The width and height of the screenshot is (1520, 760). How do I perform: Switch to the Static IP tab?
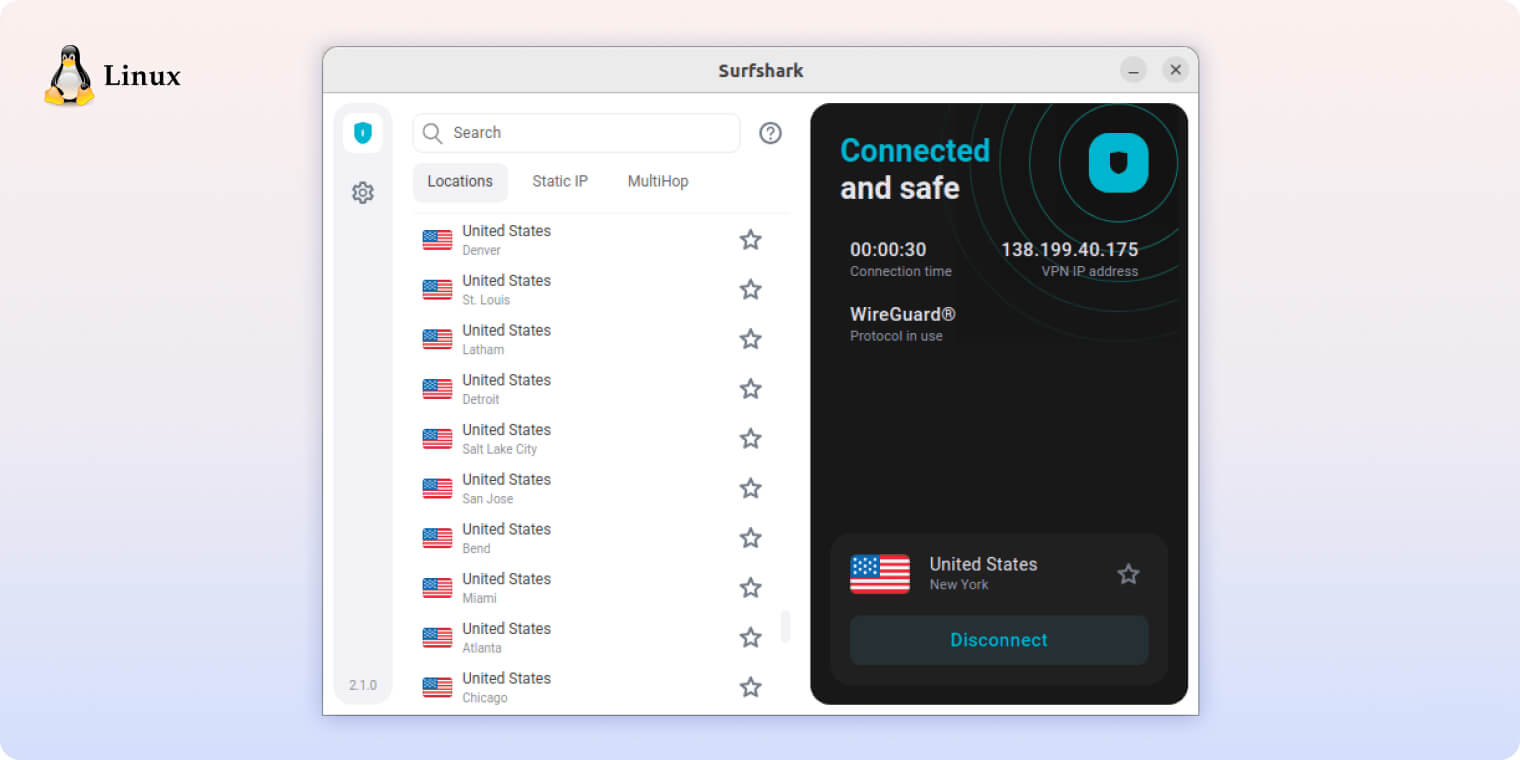click(x=560, y=182)
